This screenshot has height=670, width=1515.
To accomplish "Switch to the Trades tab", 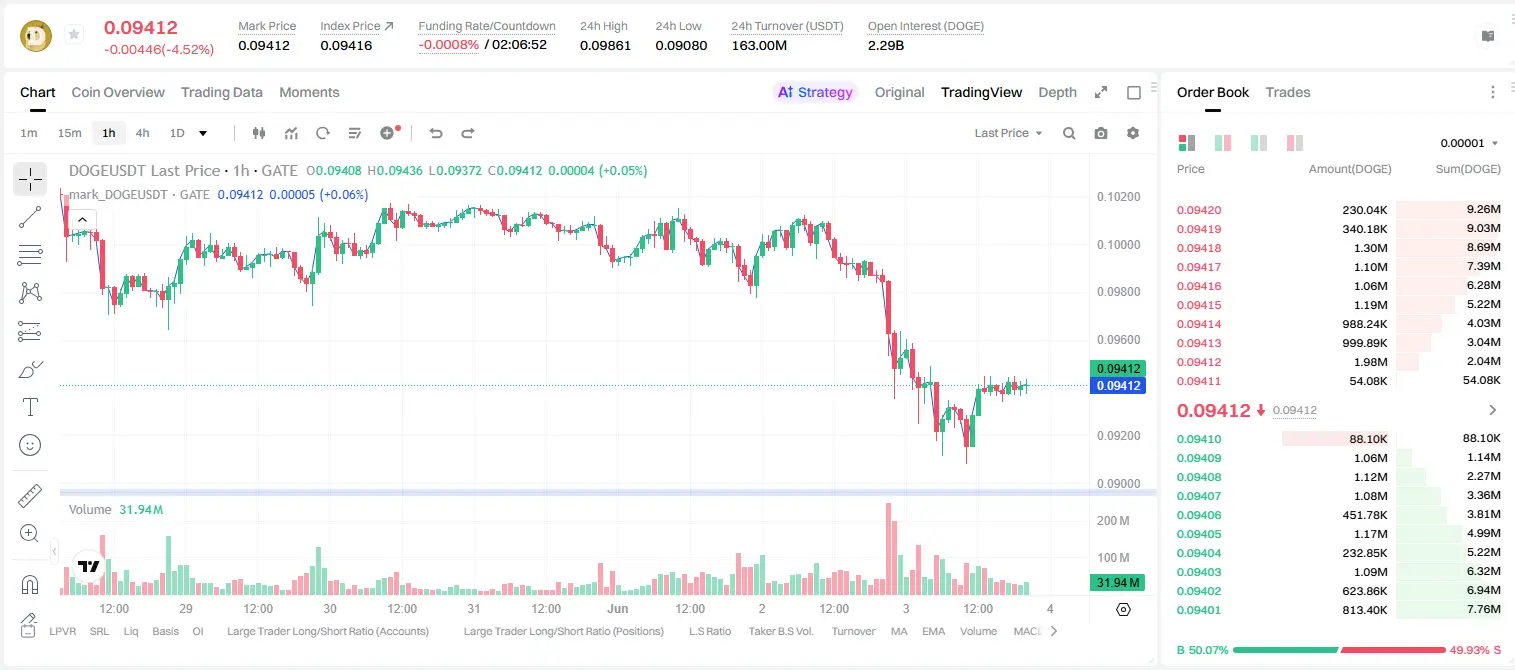I will [x=1288, y=92].
